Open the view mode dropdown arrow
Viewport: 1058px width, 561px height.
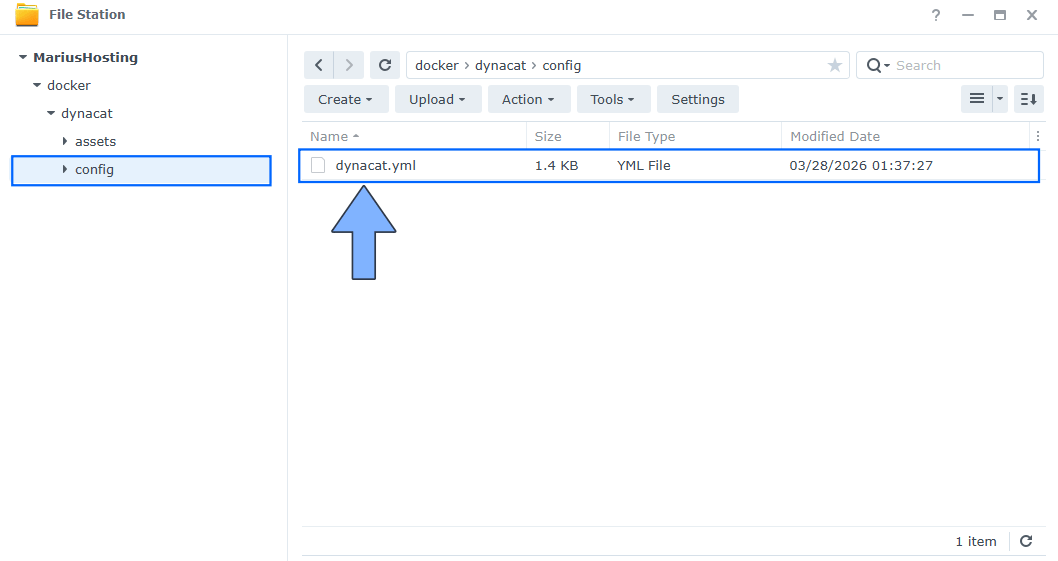pos(1000,99)
